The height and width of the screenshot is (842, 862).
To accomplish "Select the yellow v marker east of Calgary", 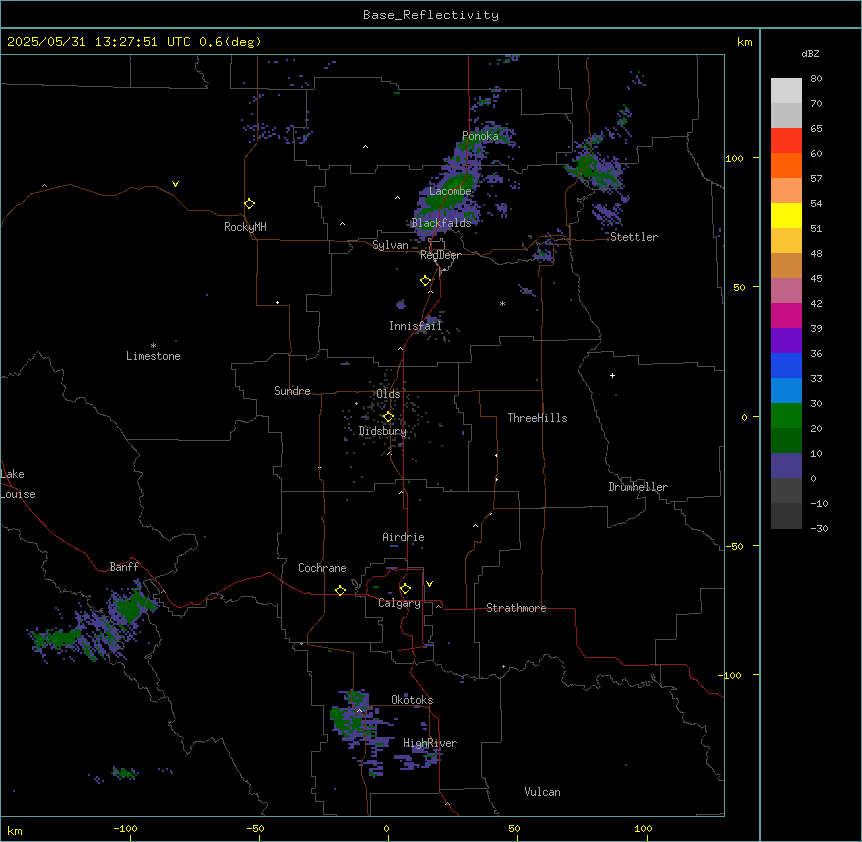I will (429, 584).
